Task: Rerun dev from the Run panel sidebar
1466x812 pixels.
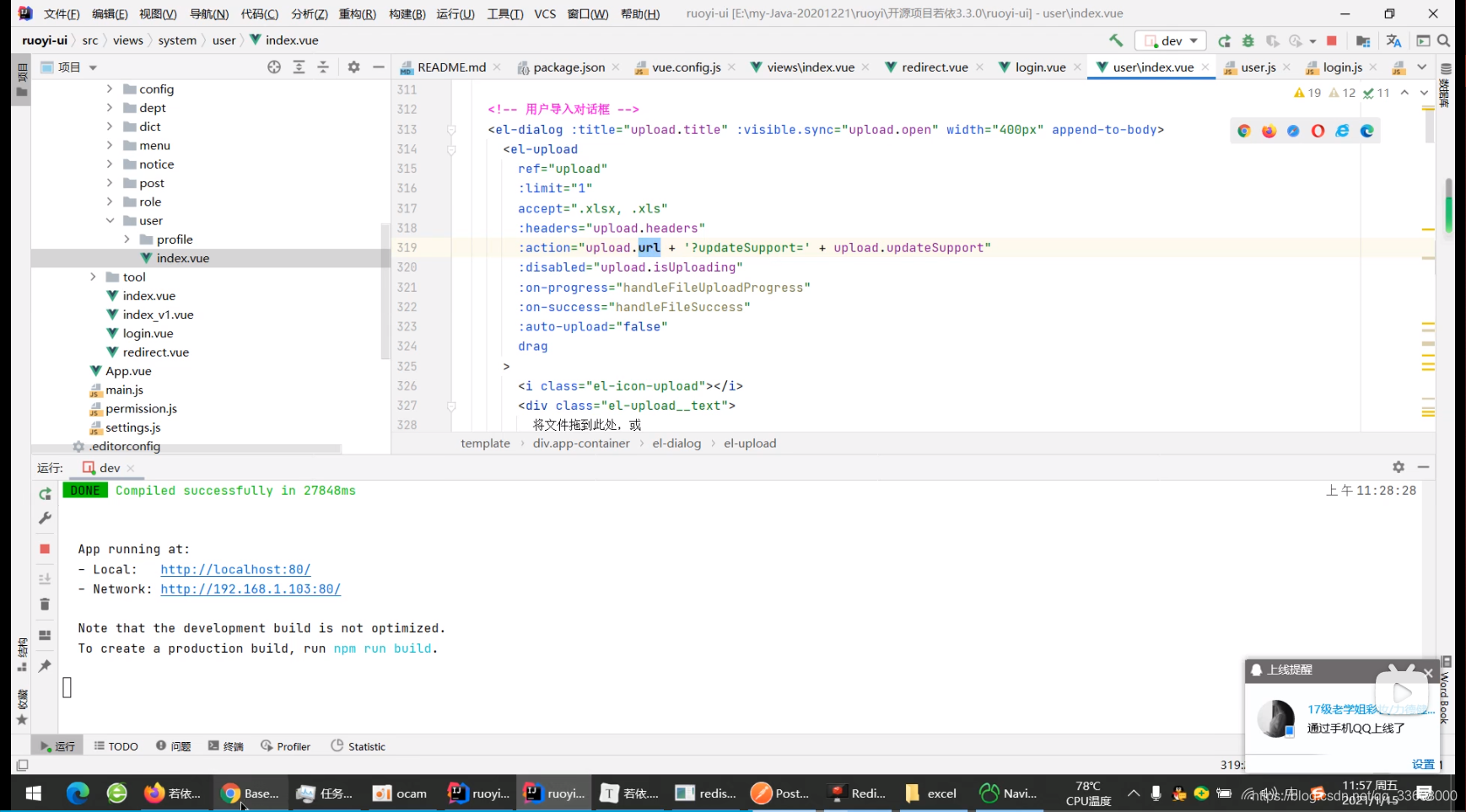Action: coord(45,494)
